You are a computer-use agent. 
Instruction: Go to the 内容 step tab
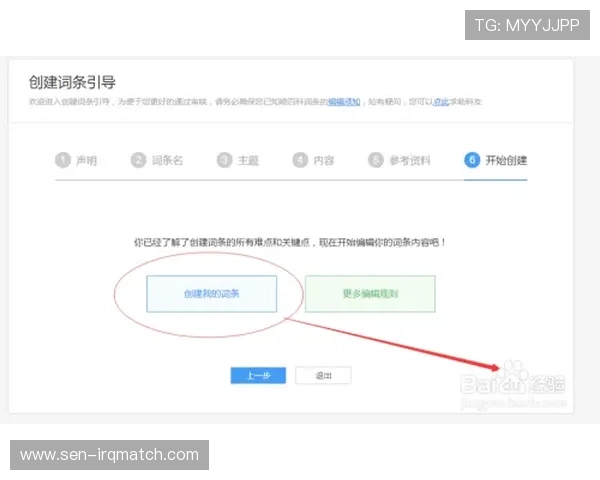(313, 160)
